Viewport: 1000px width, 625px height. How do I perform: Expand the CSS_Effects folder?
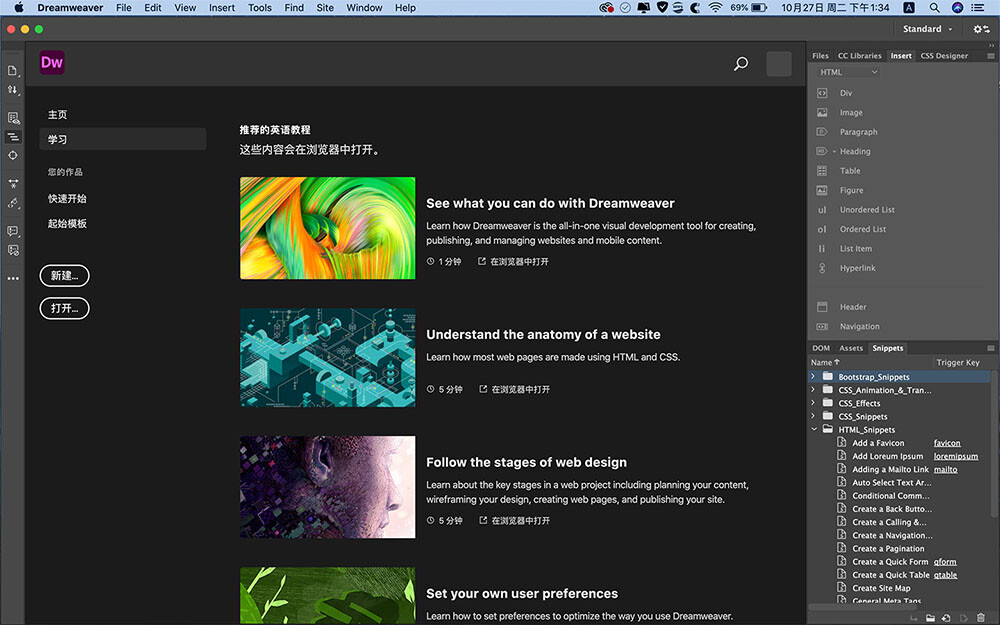click(x=813, y=403)
